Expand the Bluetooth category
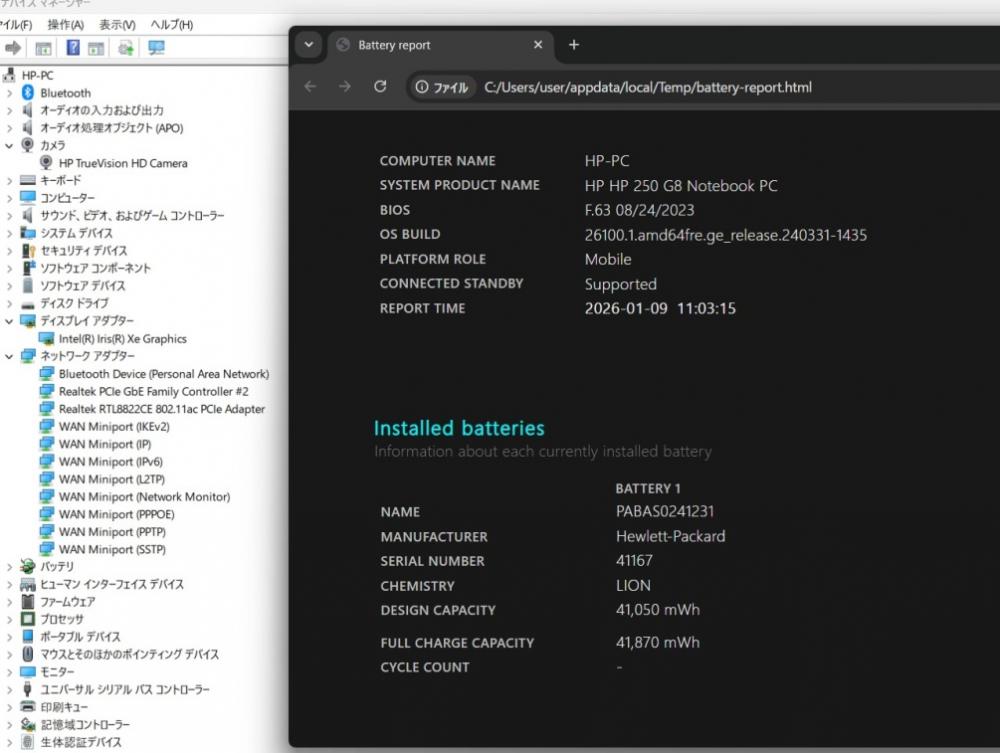The height and width of the screenshot is (753, 1000). (10, 93)
